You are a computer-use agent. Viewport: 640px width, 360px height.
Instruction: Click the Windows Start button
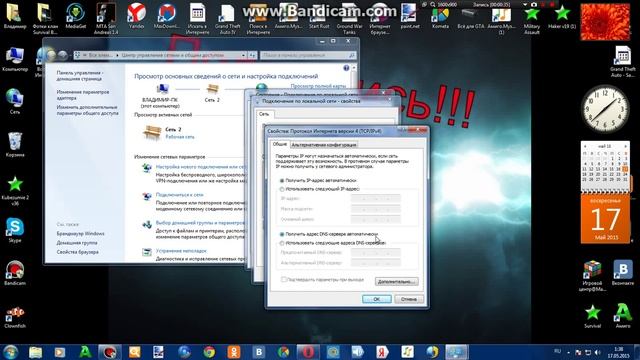click(x=11, y=352)
